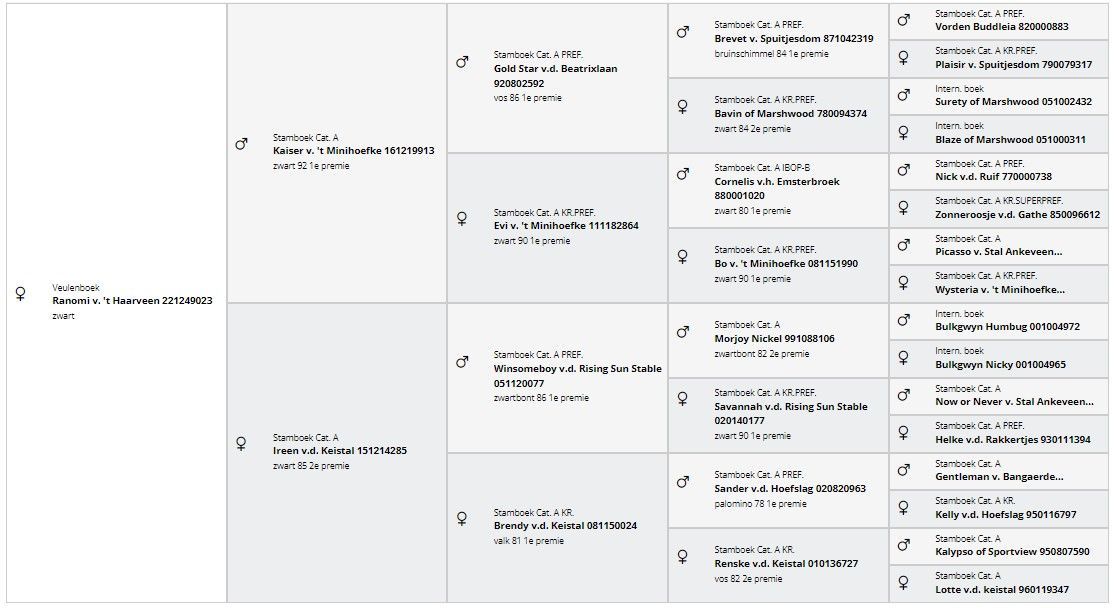Open Kalypso of Sportview 950807590

1012,551
